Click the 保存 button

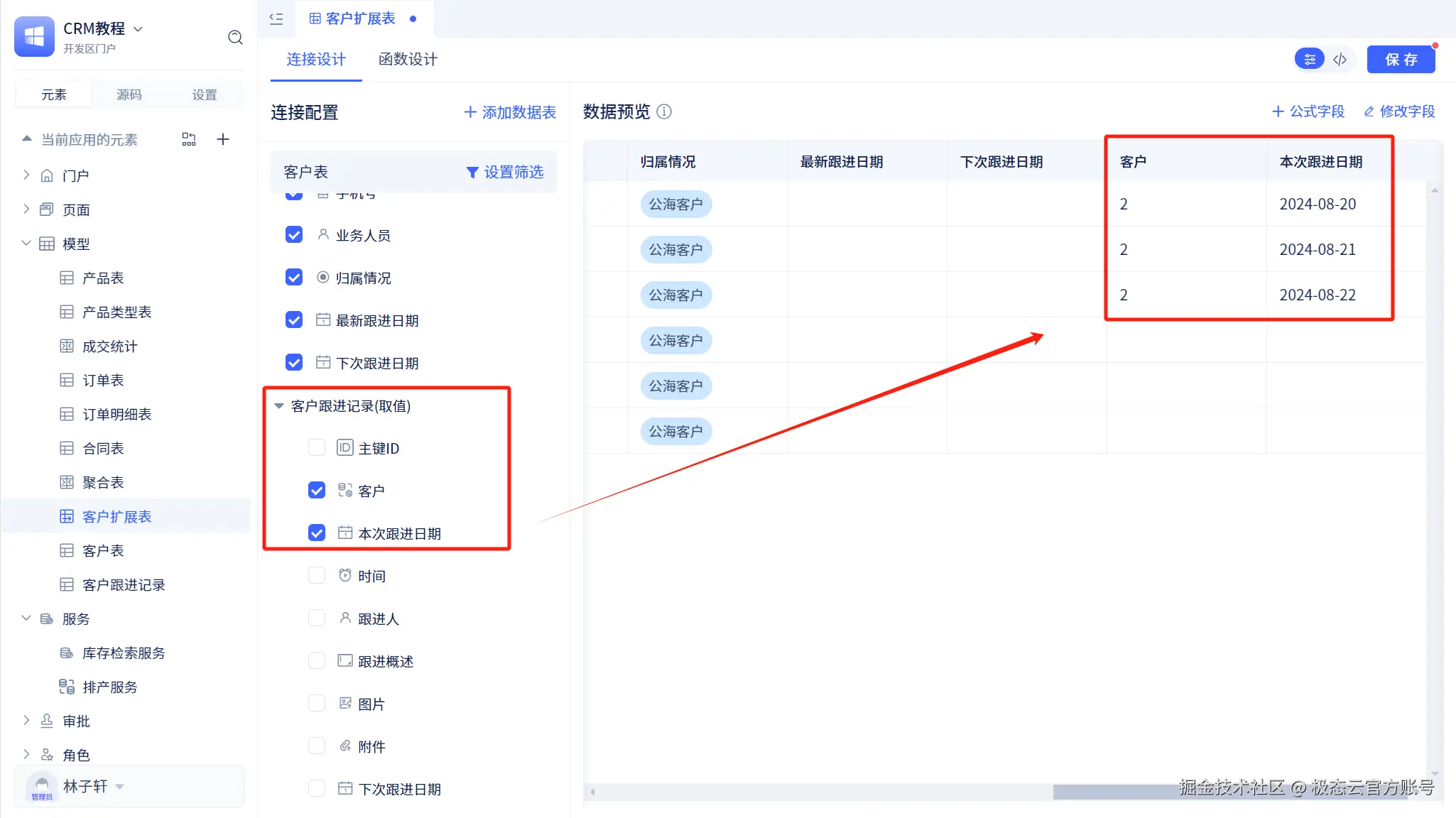(x=1401, y=60)
